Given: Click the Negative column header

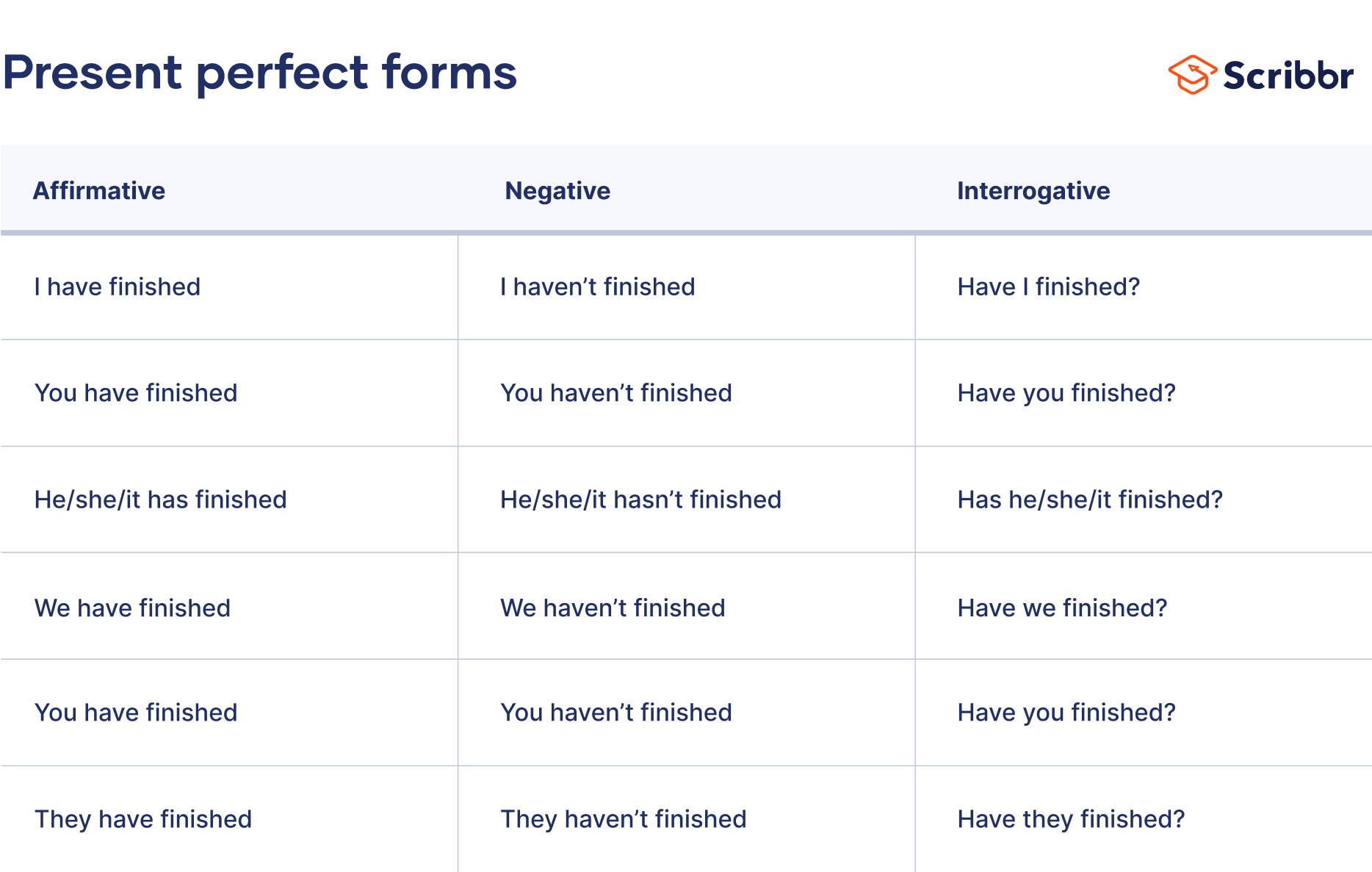Looking at the screenshot, I should [x=557, y=191].
